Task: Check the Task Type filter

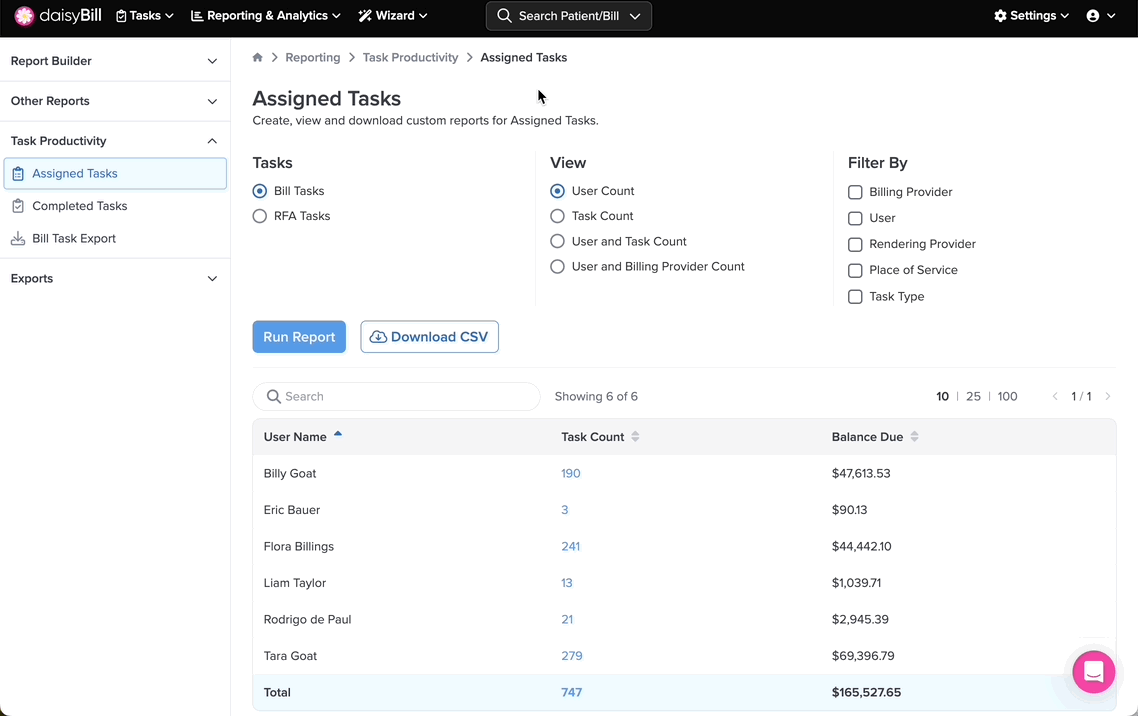Action: tap(855, 297)
